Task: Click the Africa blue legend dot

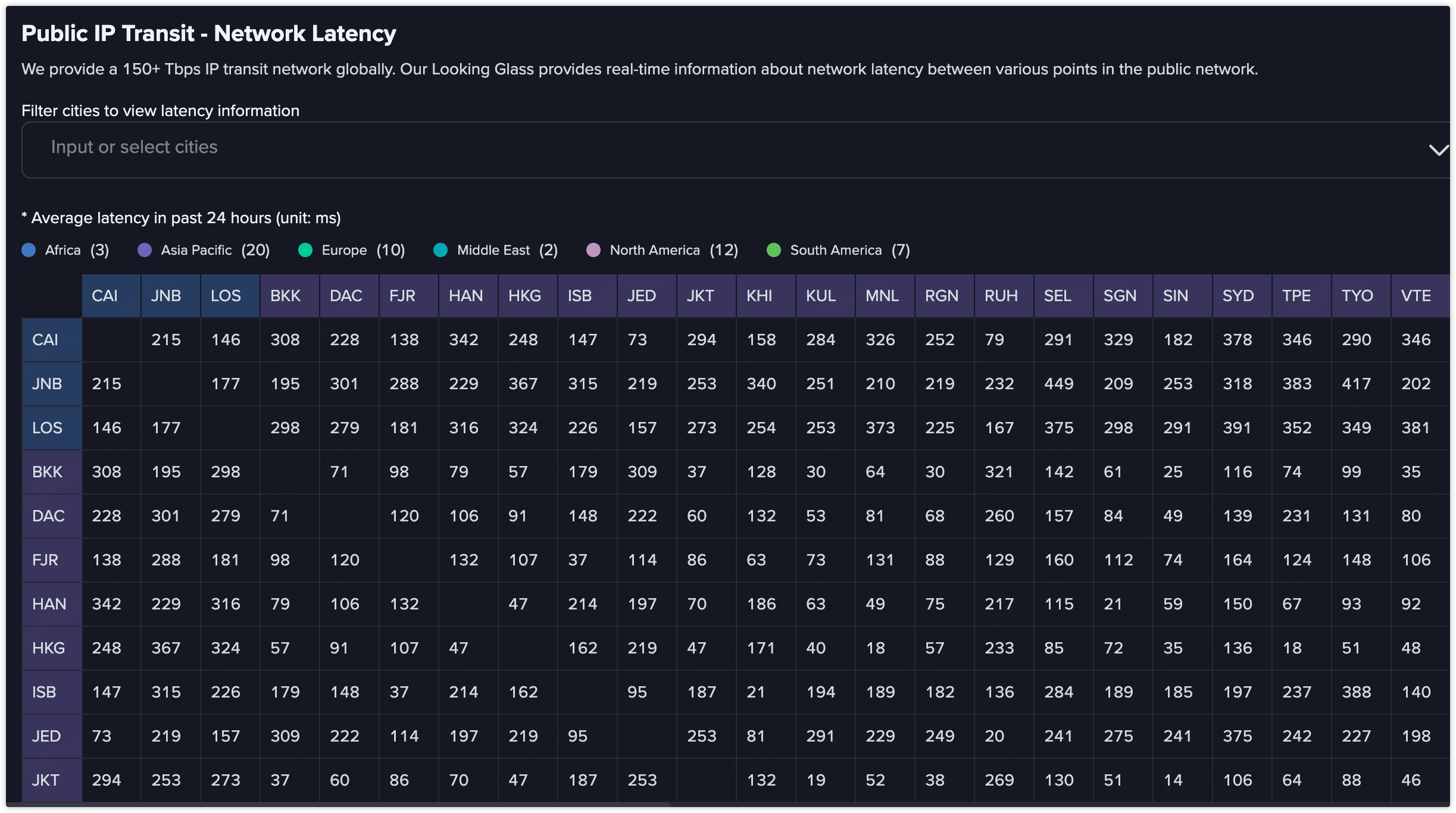Action: click(29, 250)
